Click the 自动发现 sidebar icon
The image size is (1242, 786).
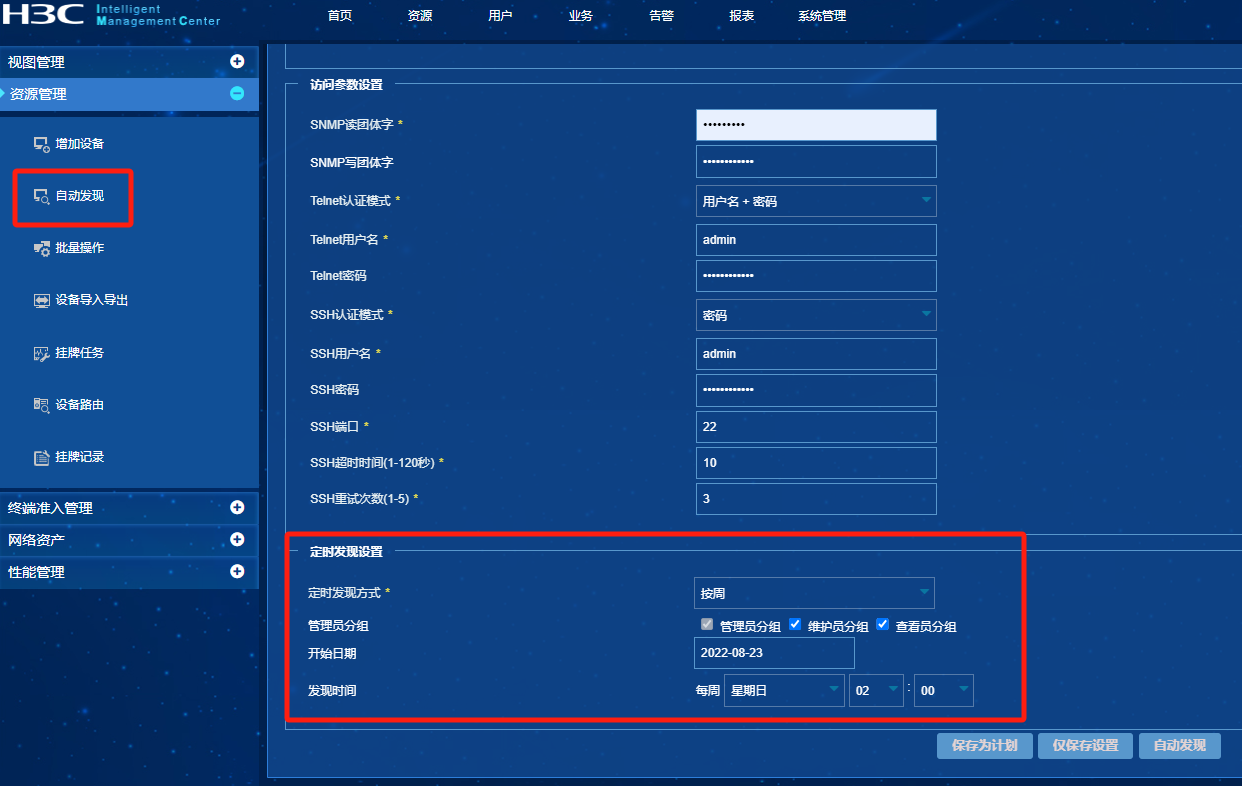pos(42,196)
